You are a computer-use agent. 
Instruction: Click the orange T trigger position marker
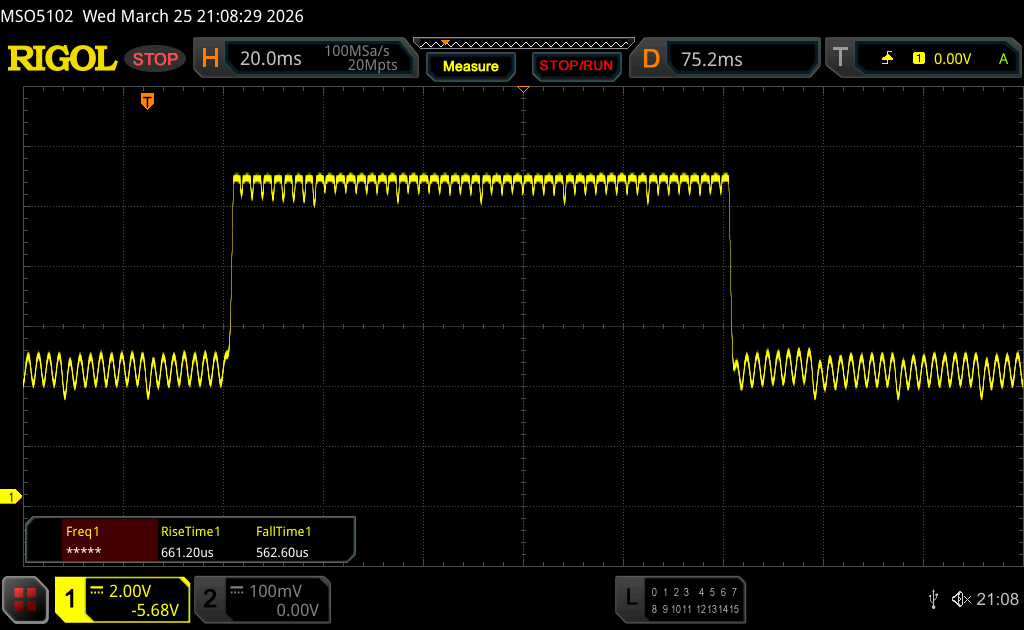(x=148, y=101)
